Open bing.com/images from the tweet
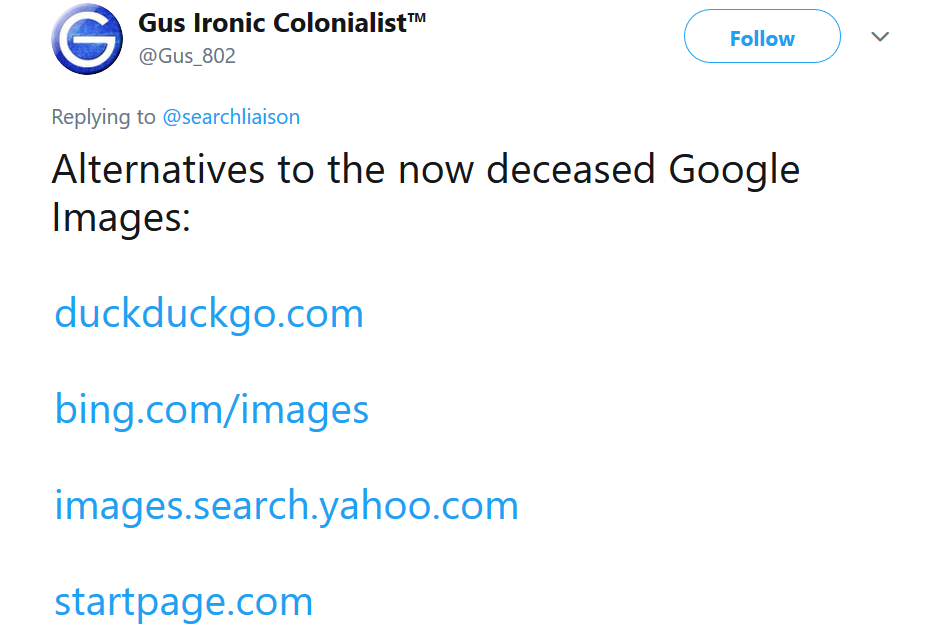This screenshot has width=939, height=628. (x=211, y=409)
